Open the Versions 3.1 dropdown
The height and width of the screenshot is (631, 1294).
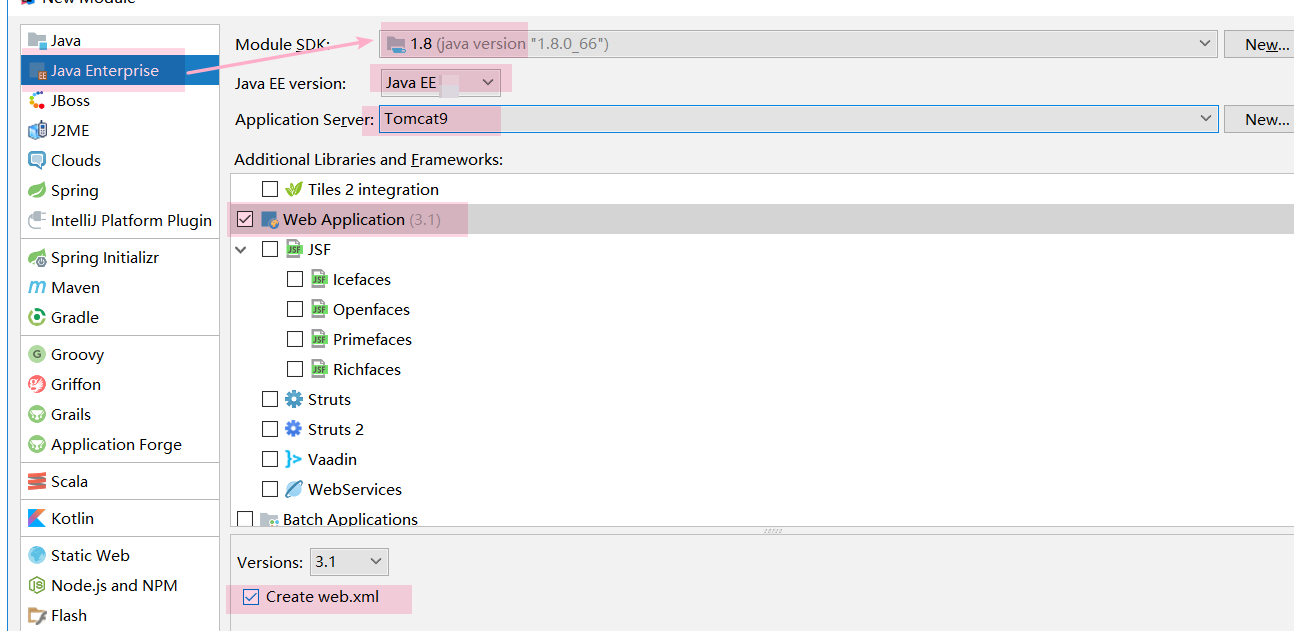tap(349, 562)
